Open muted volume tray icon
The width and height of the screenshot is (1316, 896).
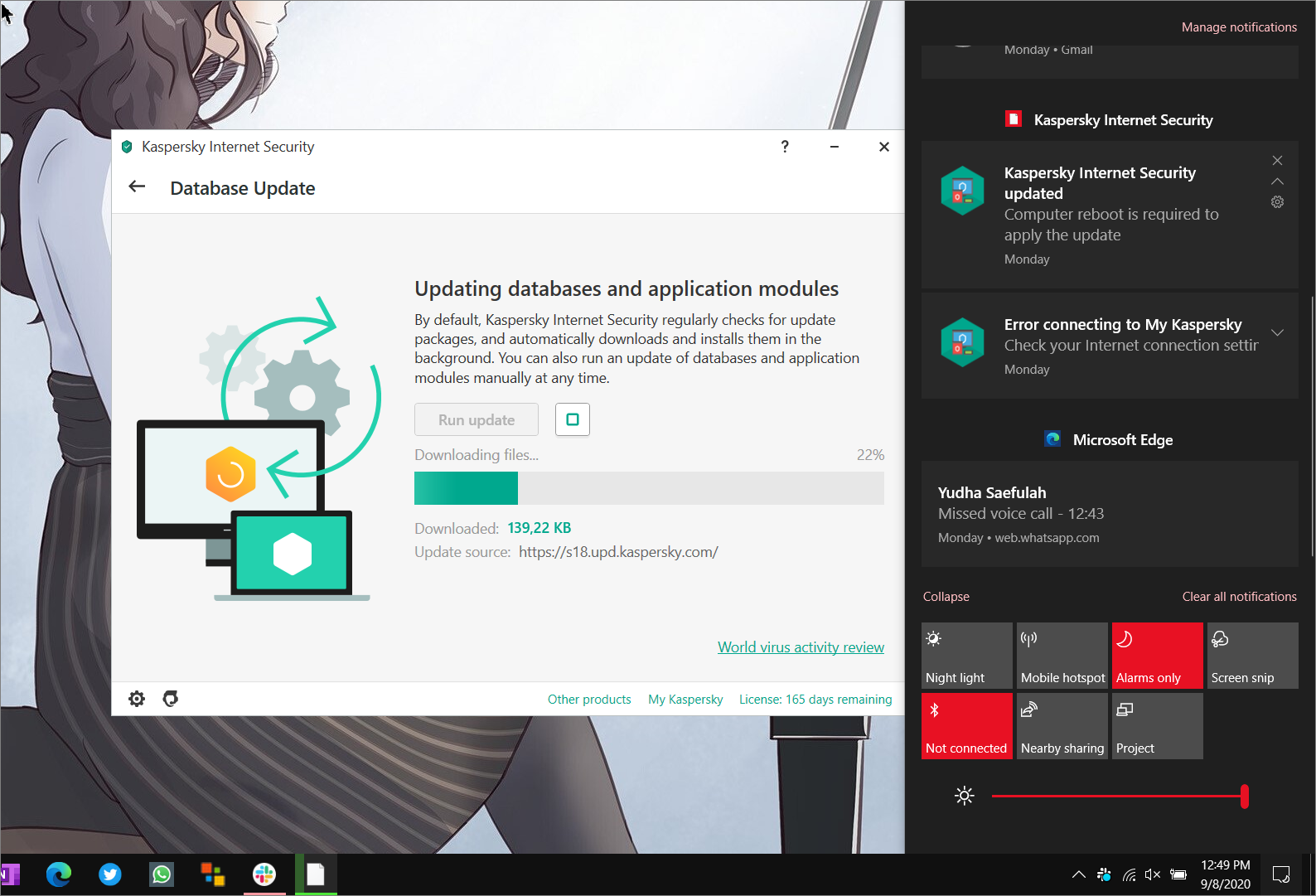[x=1153, y=874]
